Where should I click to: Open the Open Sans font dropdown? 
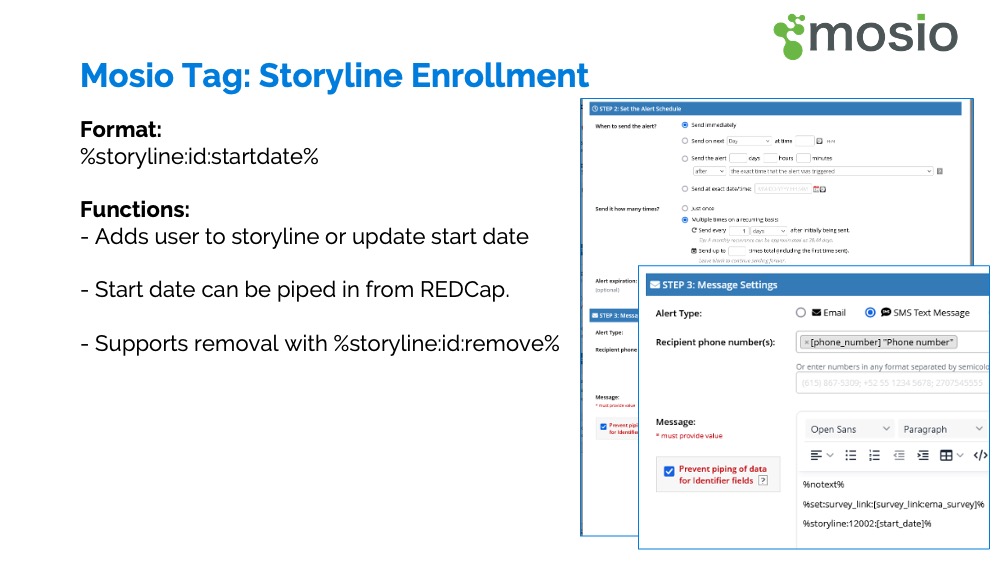[849, 429]
